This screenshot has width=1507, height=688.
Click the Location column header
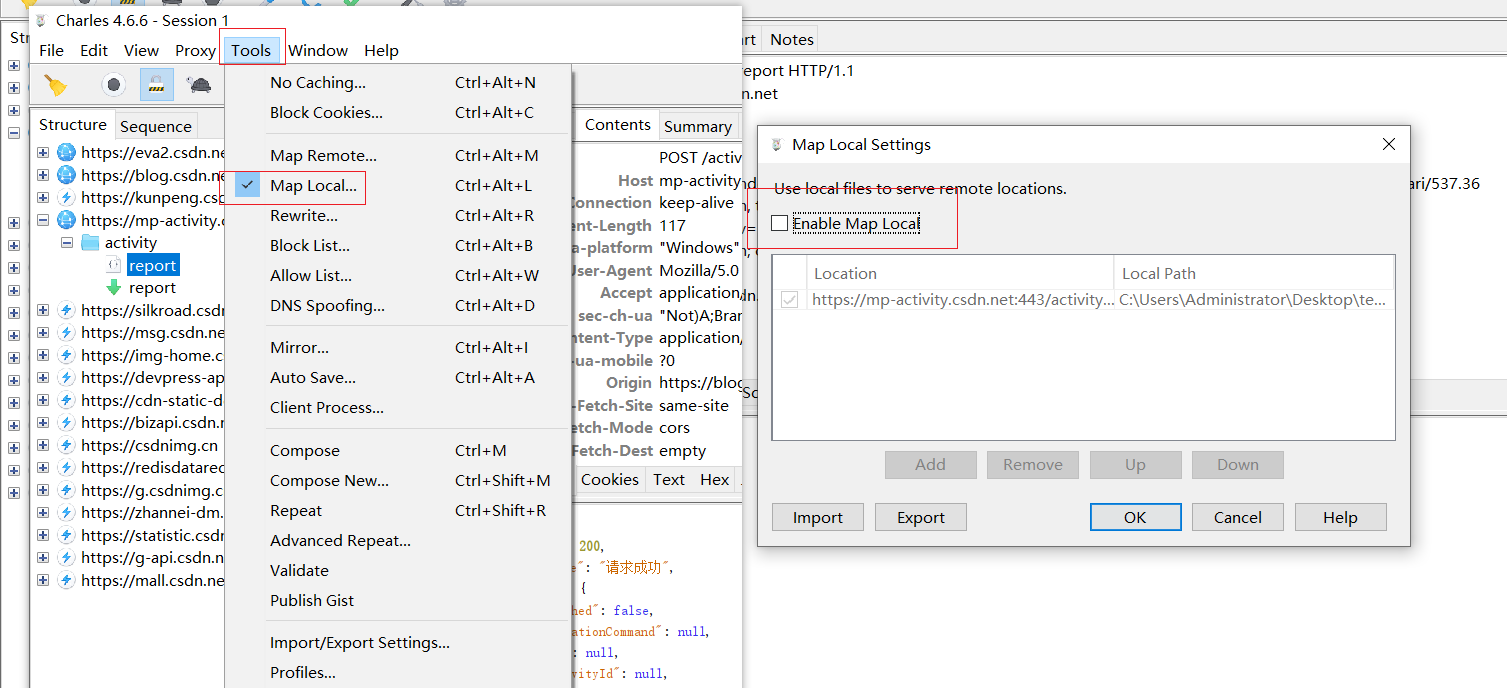(960, 273)
